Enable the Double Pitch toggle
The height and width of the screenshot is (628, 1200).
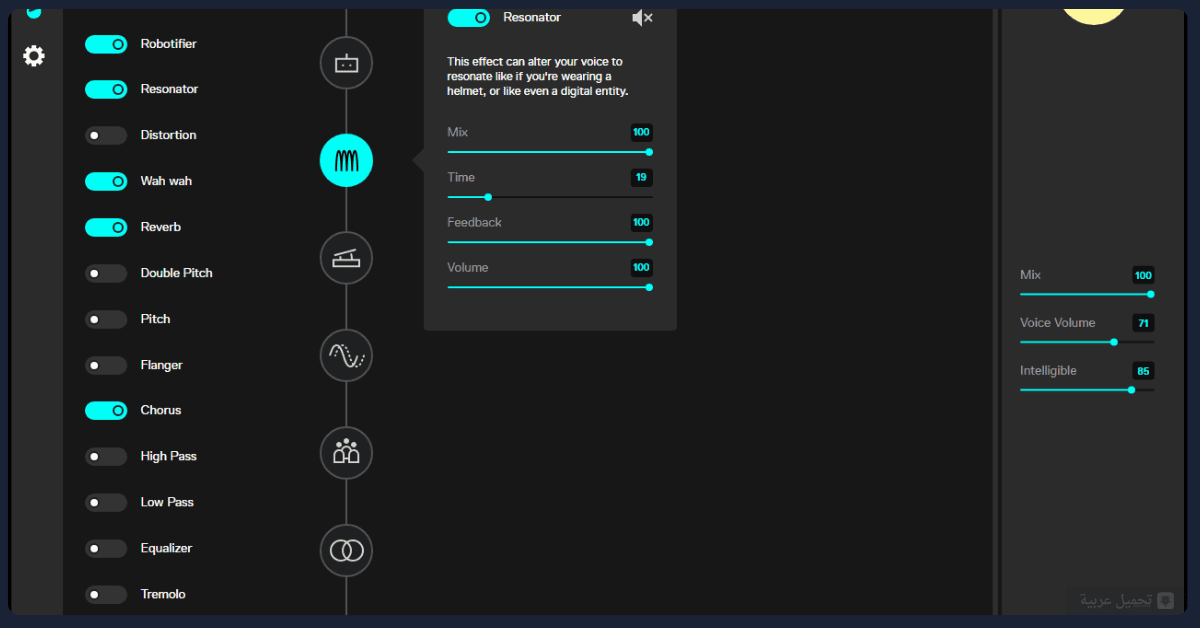(106, 273)
